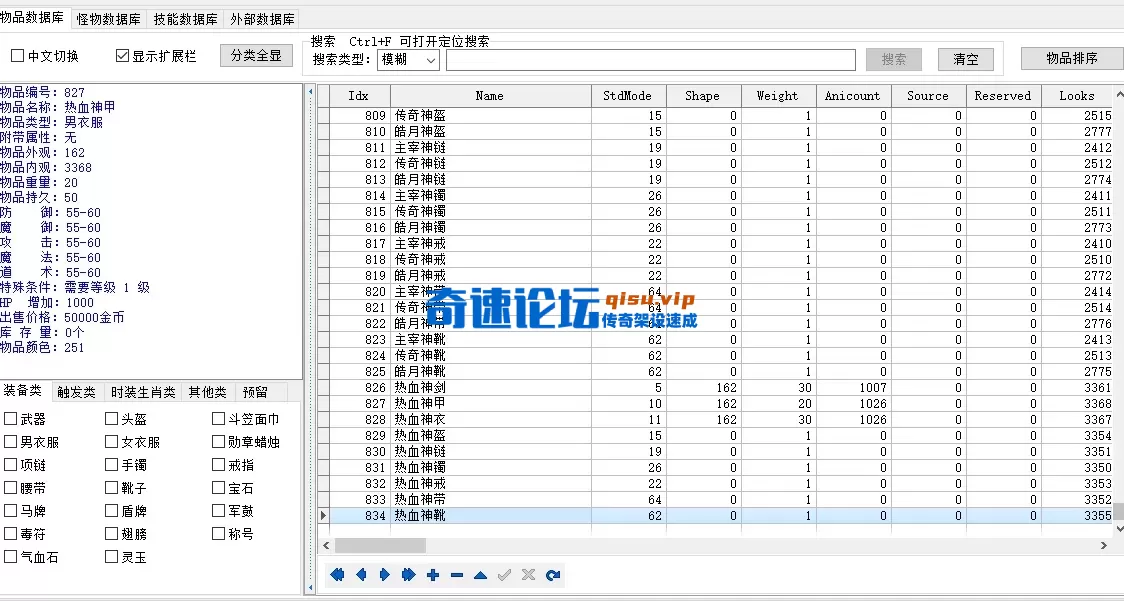Add a new record with the plus icon
1124x601 pixels.
pyautogui.click(x=432, y=575)
